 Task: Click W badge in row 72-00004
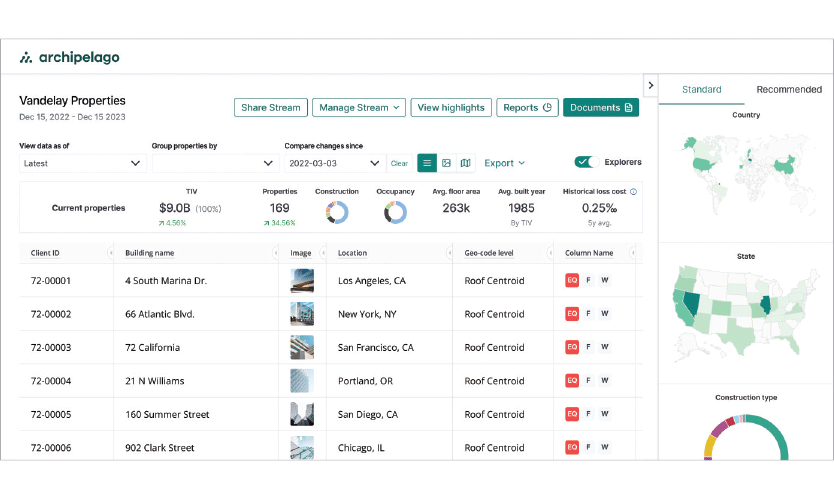click(605, 380)
